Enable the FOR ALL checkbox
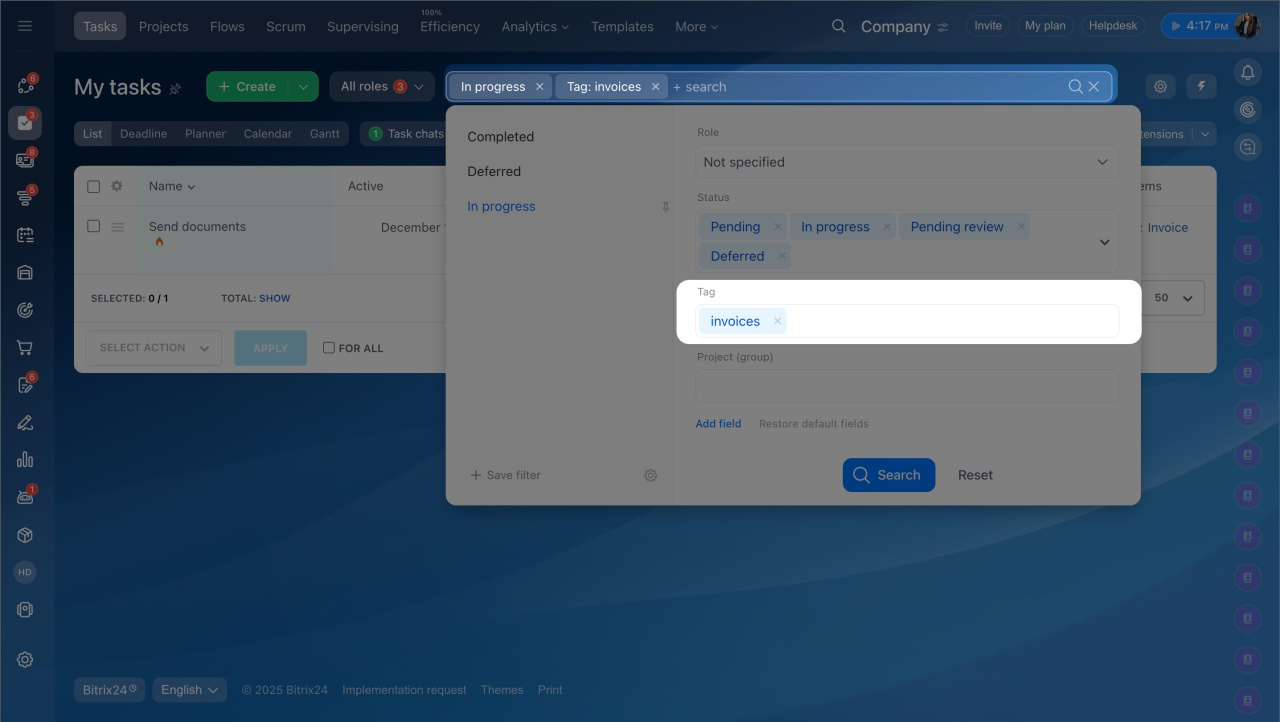1280x722 pixels. tap(329, 348)
